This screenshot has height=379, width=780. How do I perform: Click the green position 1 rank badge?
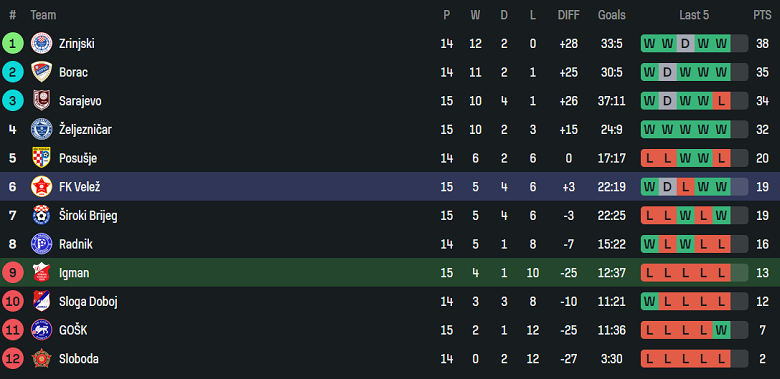click(12, 44)
